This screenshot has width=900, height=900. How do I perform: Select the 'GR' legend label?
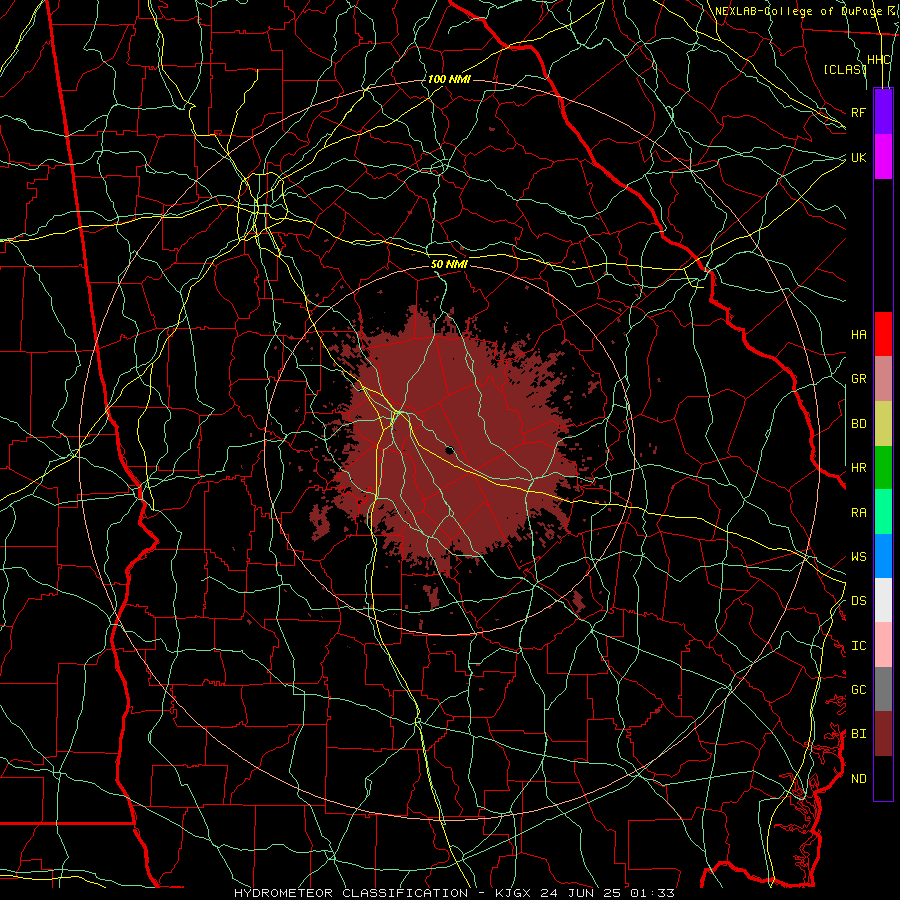pyautogui.click(x=859, y=379)
